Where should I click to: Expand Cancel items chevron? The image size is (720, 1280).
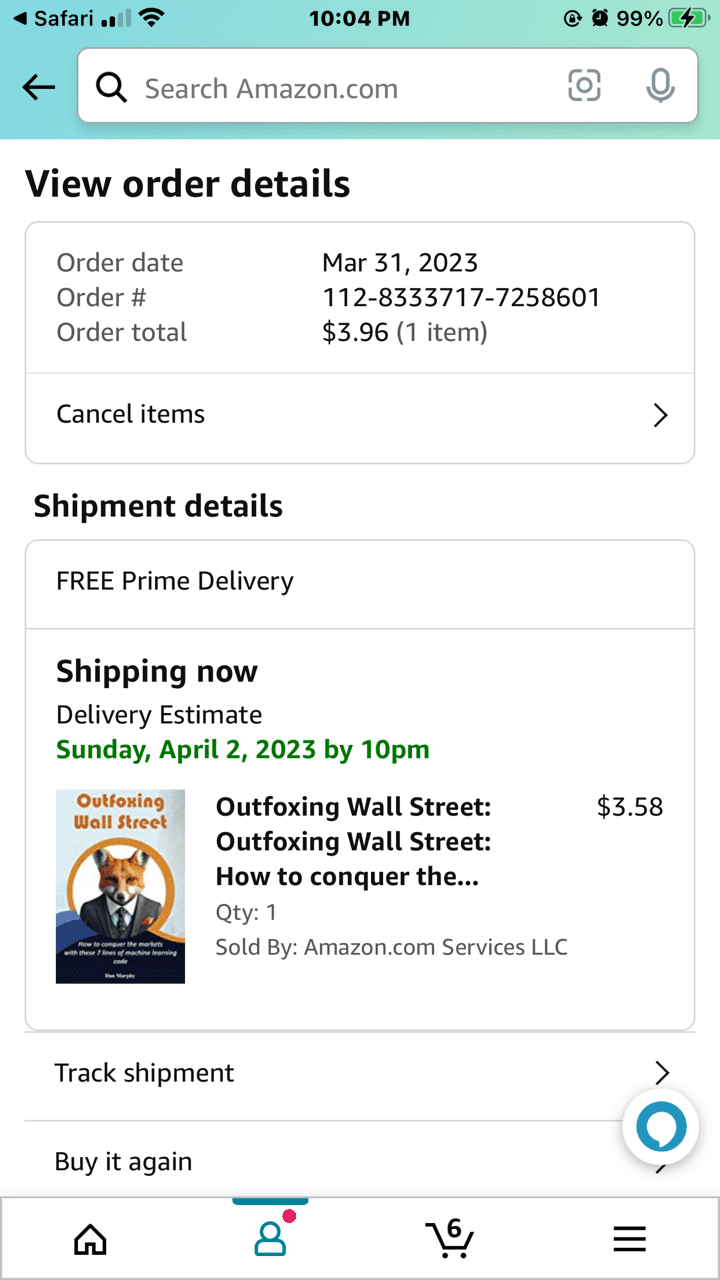(660, 415)
